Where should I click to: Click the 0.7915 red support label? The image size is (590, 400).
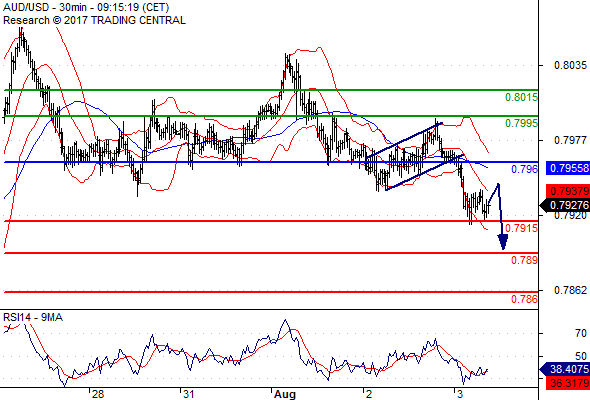click(x=521, y=228)
